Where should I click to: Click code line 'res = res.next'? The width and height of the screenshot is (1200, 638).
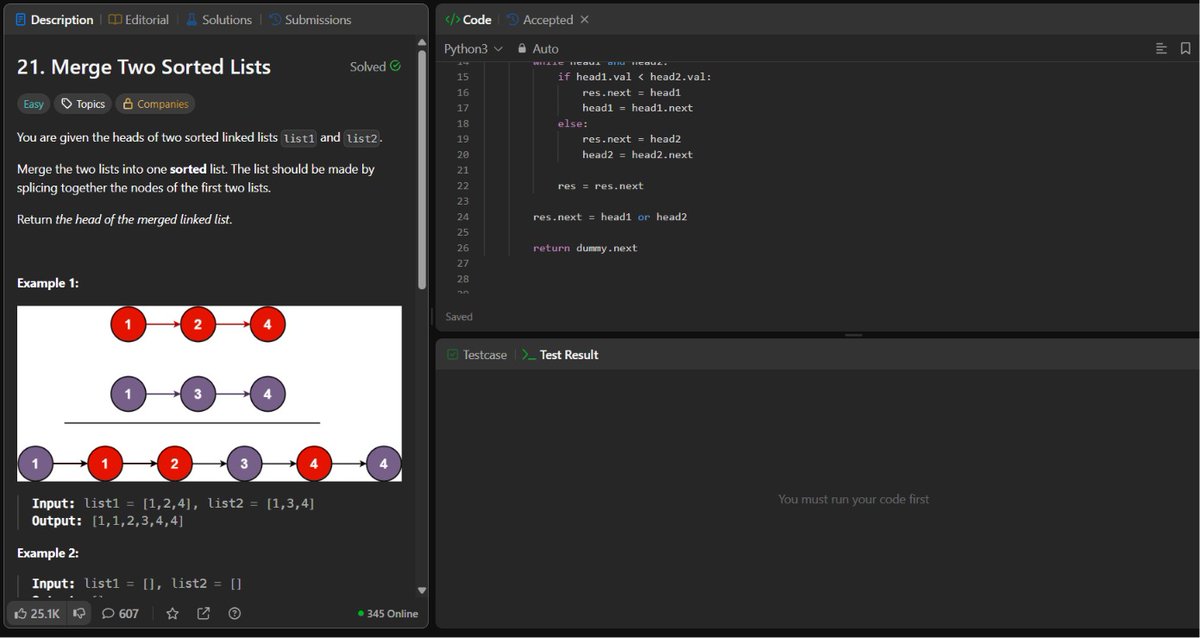(x=601, y=186)
